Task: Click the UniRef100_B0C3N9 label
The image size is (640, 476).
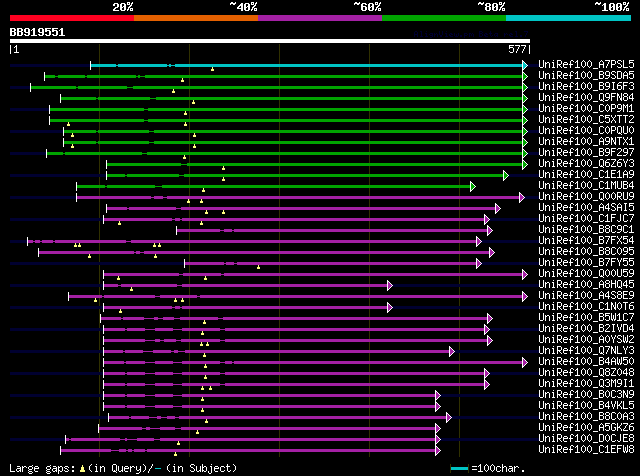Action: 586,395
